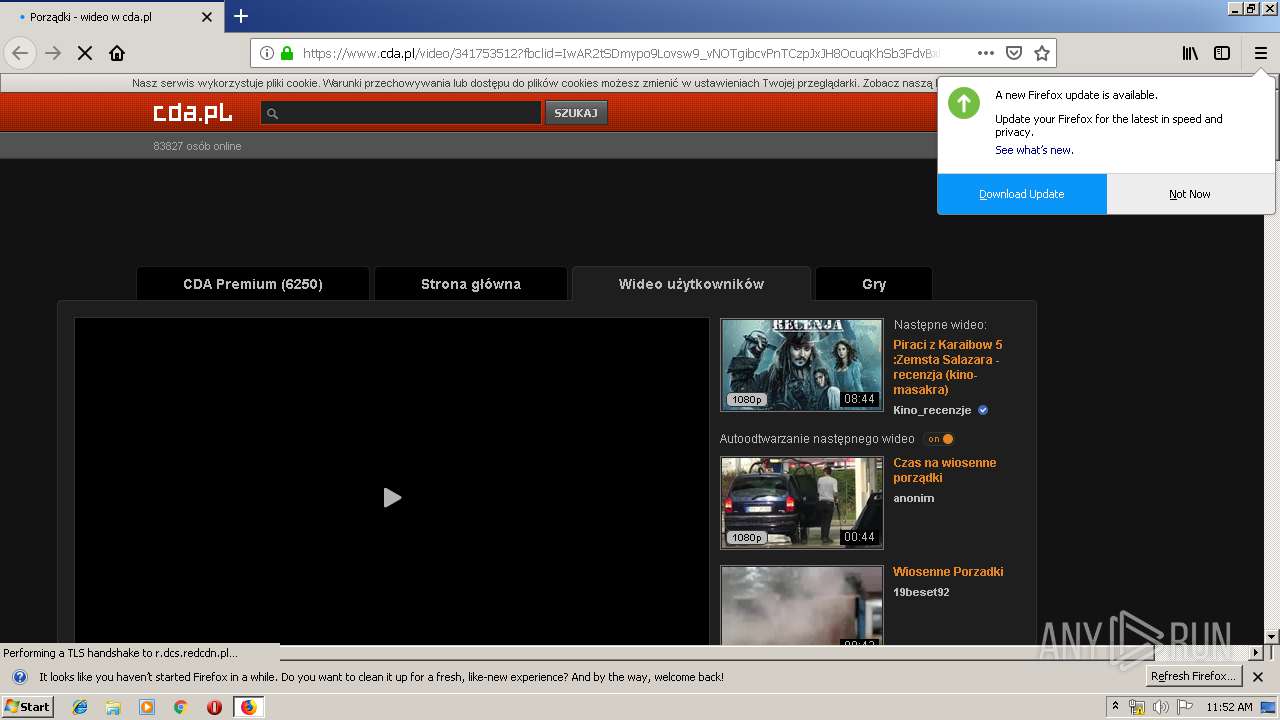Go back to the previous page

(x=20, y=53)
